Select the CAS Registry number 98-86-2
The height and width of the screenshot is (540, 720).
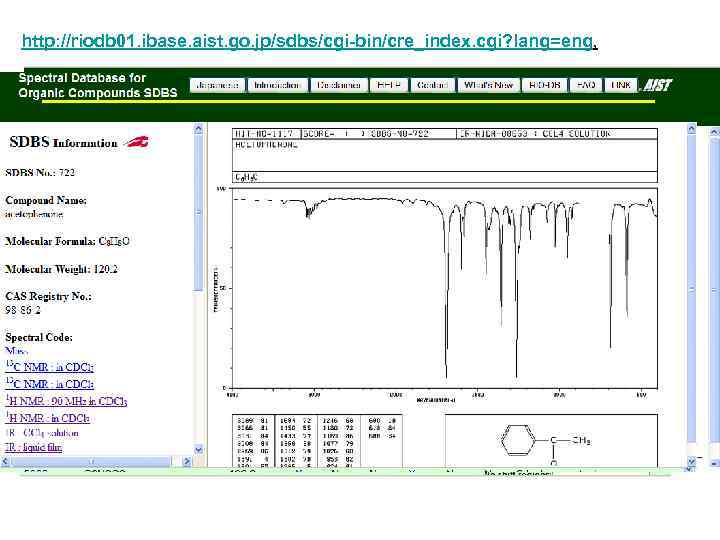coord(23,310)
